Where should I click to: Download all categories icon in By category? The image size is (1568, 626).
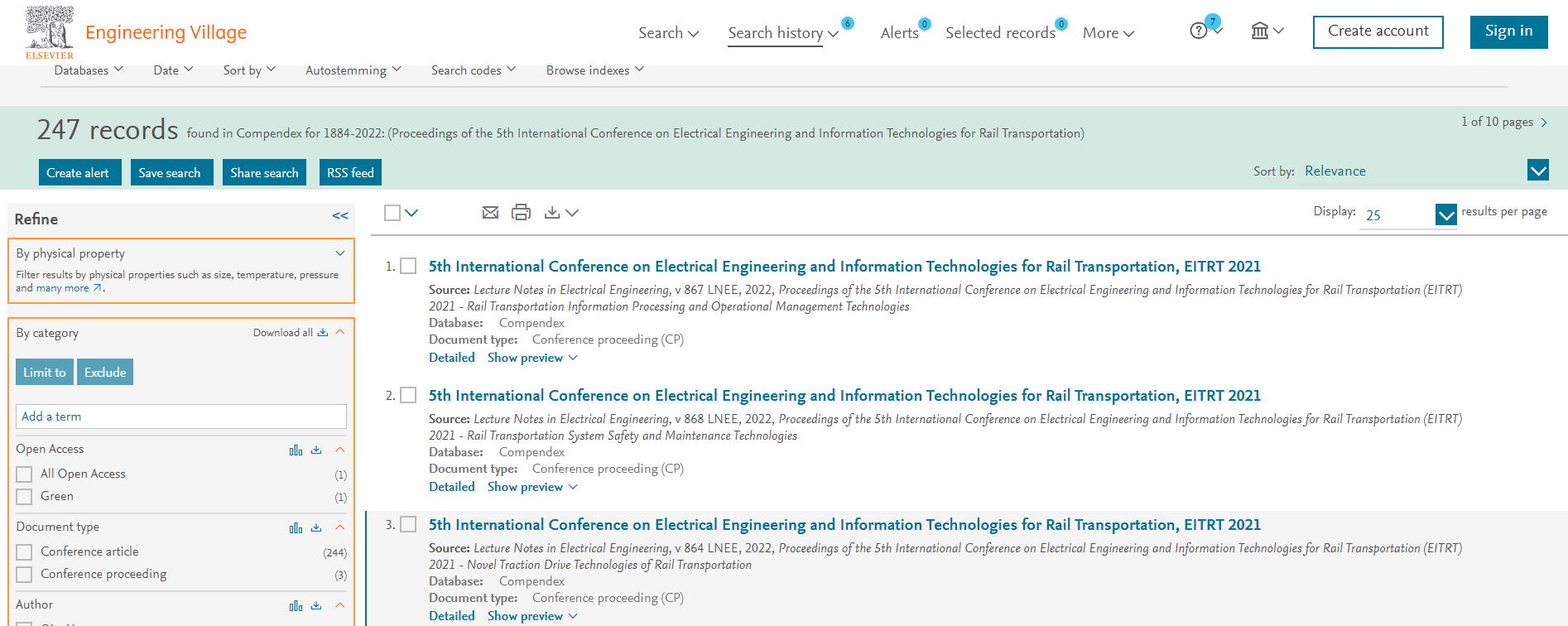(x=323, y=333)
